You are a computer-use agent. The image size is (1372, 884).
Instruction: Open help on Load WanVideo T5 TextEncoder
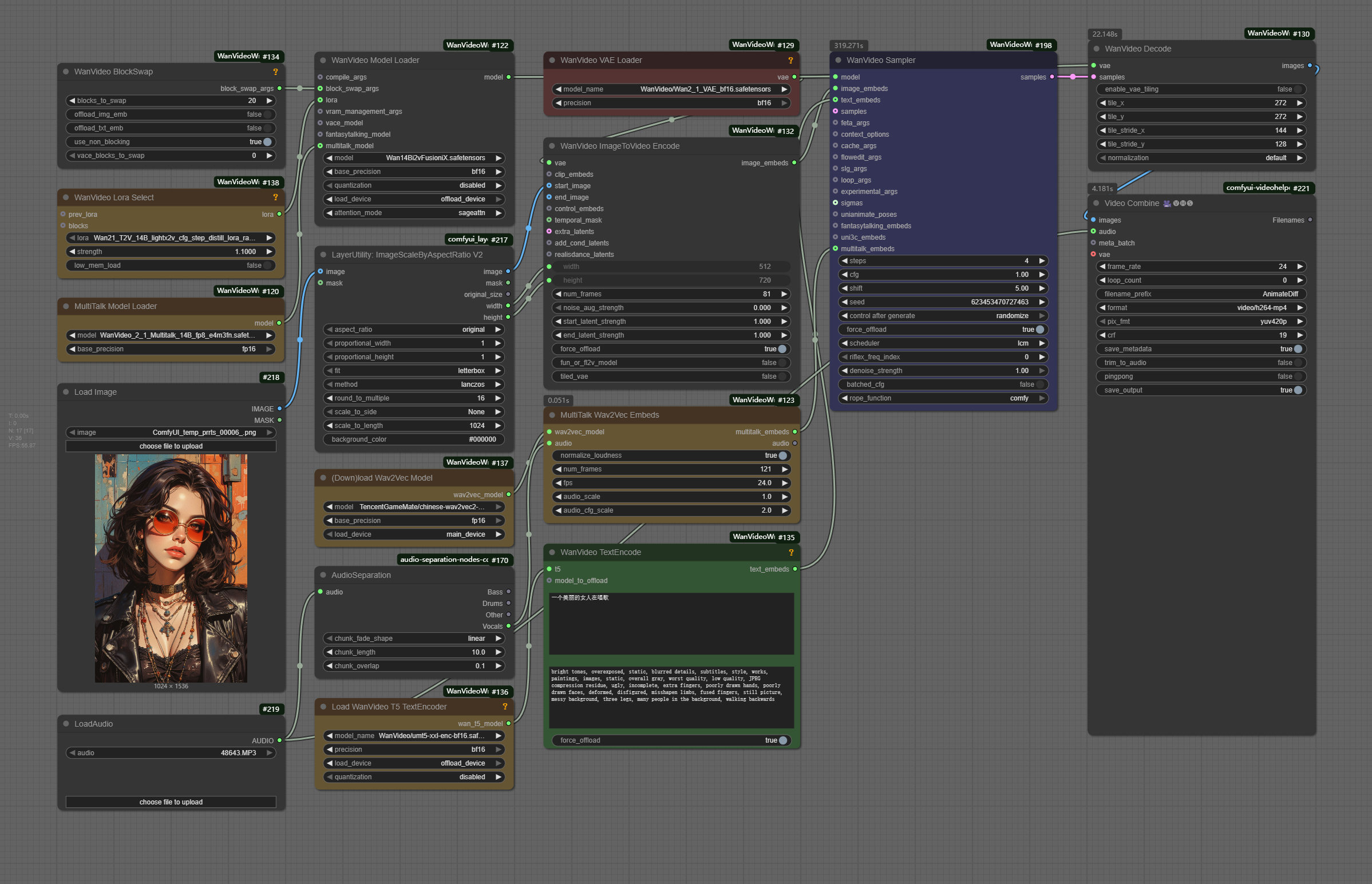[x=505, y=707]
